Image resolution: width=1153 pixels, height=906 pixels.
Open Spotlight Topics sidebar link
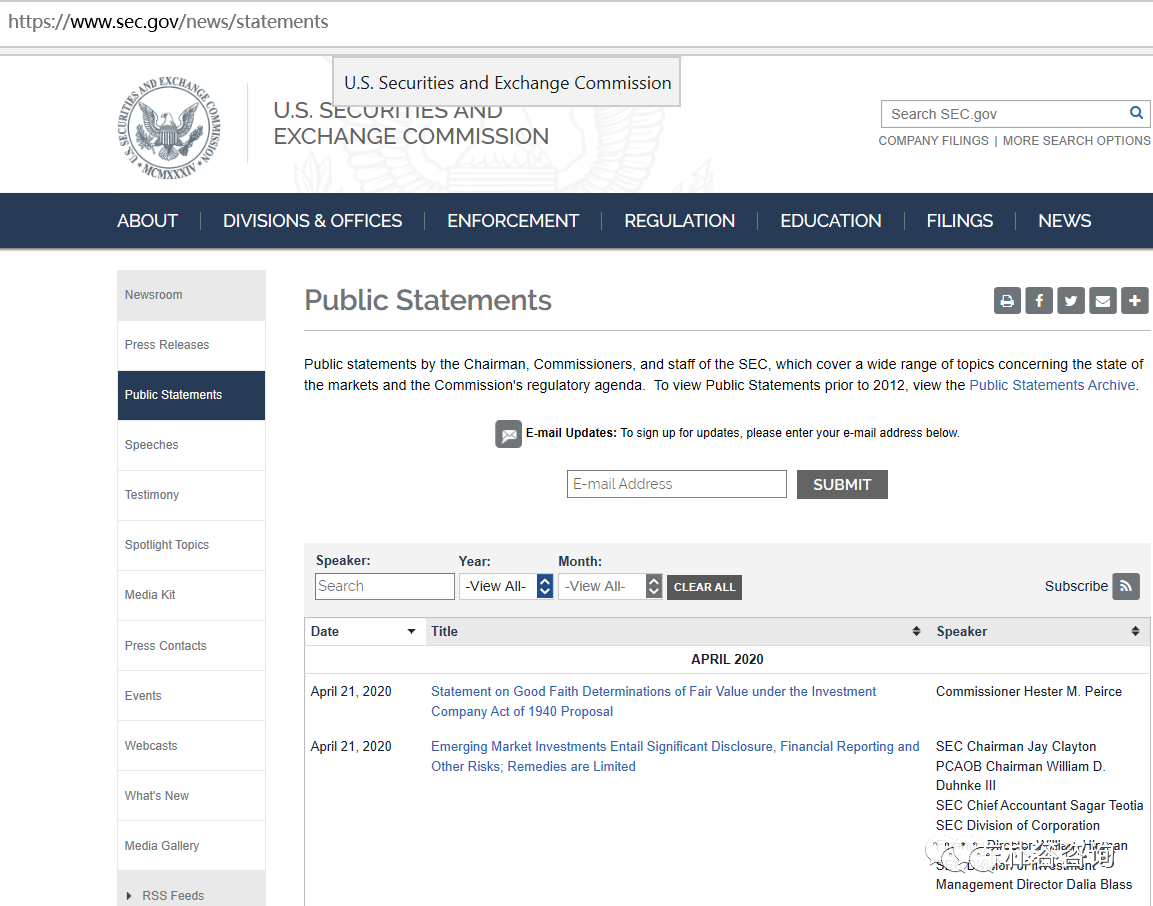191,545
